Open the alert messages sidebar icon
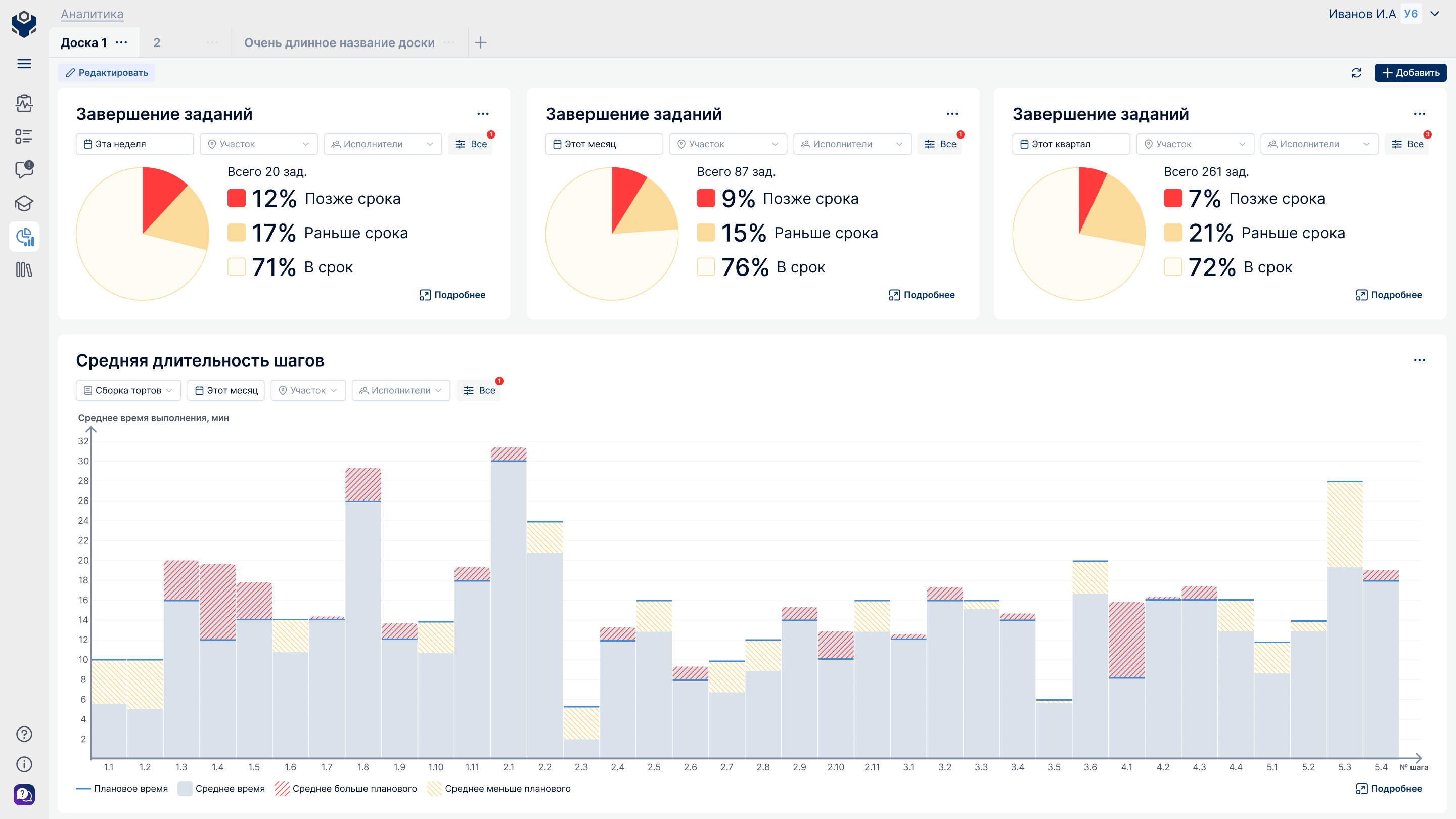 24,169
